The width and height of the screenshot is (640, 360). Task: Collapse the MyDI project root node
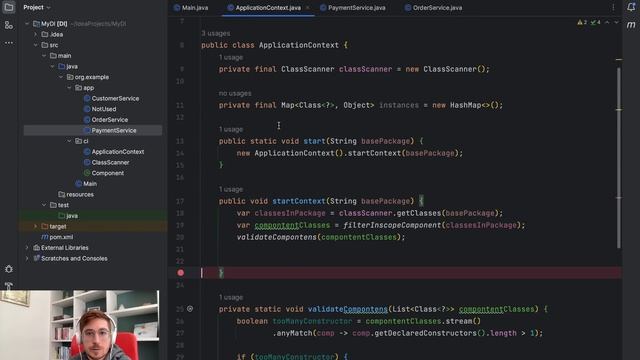tap(27, 24)
